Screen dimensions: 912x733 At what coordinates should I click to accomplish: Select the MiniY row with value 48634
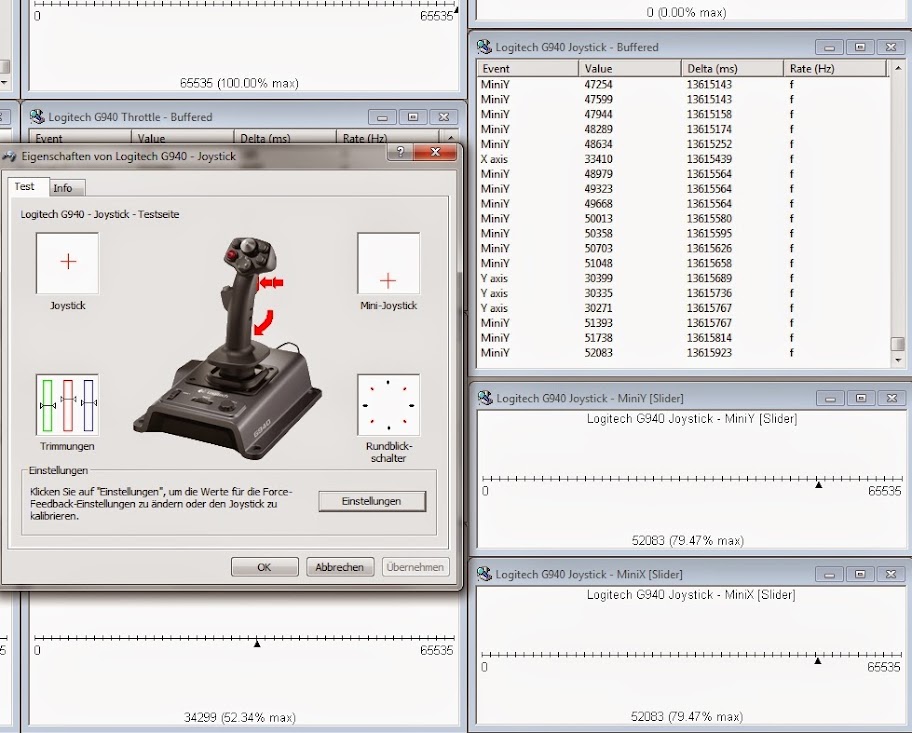coord(683,144)
